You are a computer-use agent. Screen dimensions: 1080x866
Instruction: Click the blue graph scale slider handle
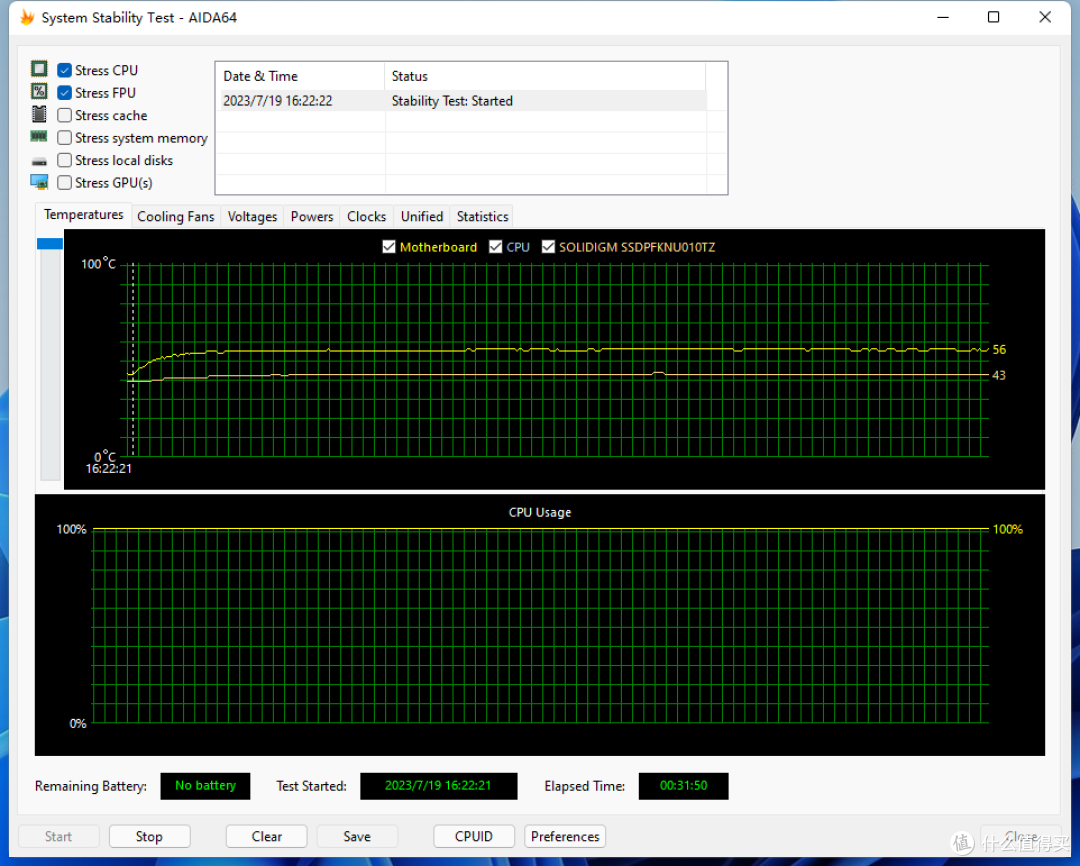tap(50, 243)
